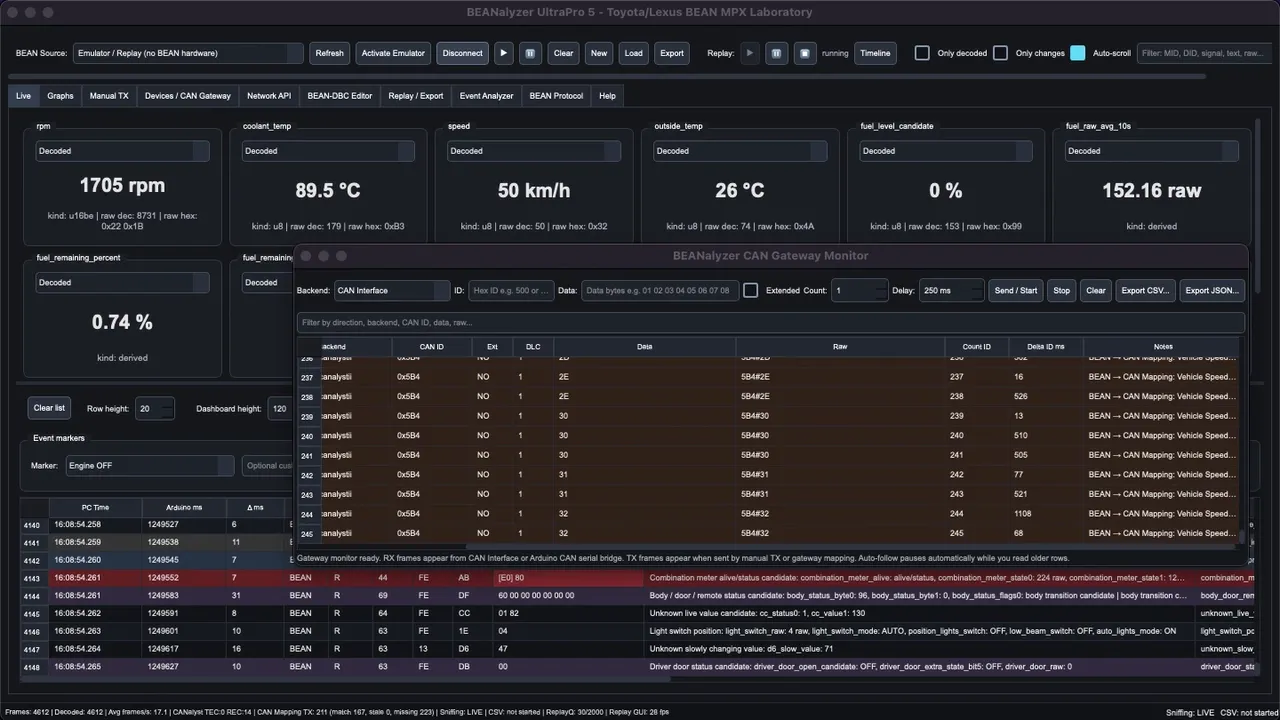This screenshot has width=1280, height=720.
Task: Click the pause icon left of the main Clear button
Action: (x=531, y=53)
